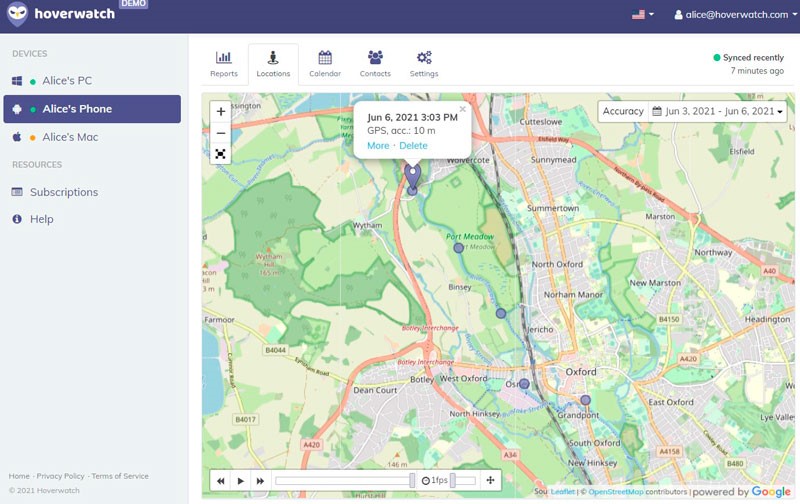The width and height of the screenshot is (800, 504).
Task: Zoom out the map with minus button
Action: pyautogui.click(x=220, y=133)
